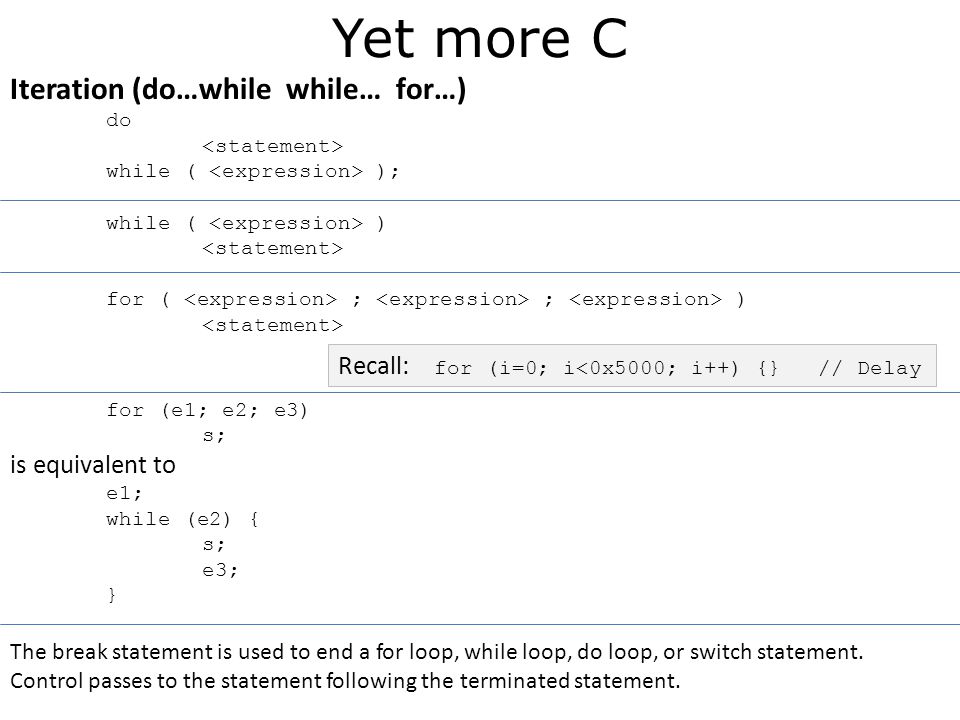Select the 'while (e2) {' line
960x720 pixels.
pos(182,519)
